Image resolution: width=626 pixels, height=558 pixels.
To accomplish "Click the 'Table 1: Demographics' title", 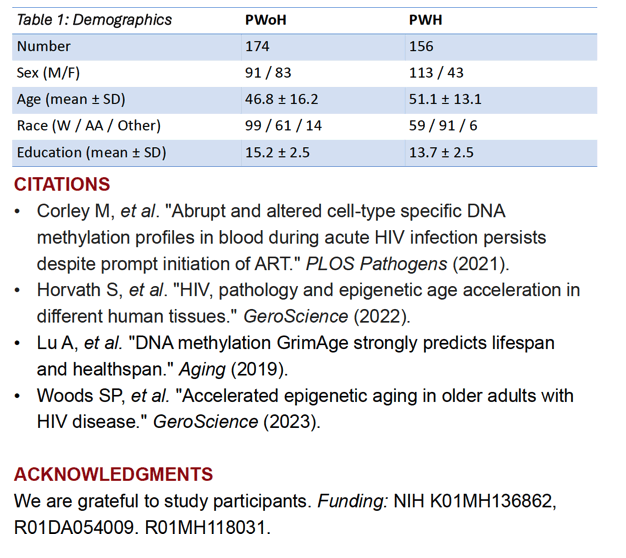I will (94, 20).
